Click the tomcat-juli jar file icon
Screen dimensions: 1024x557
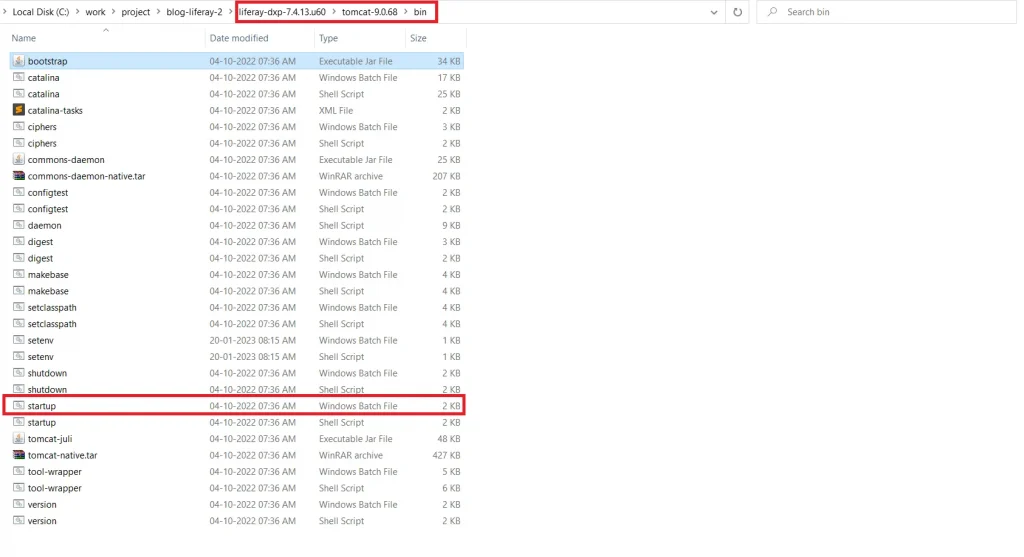19,439
